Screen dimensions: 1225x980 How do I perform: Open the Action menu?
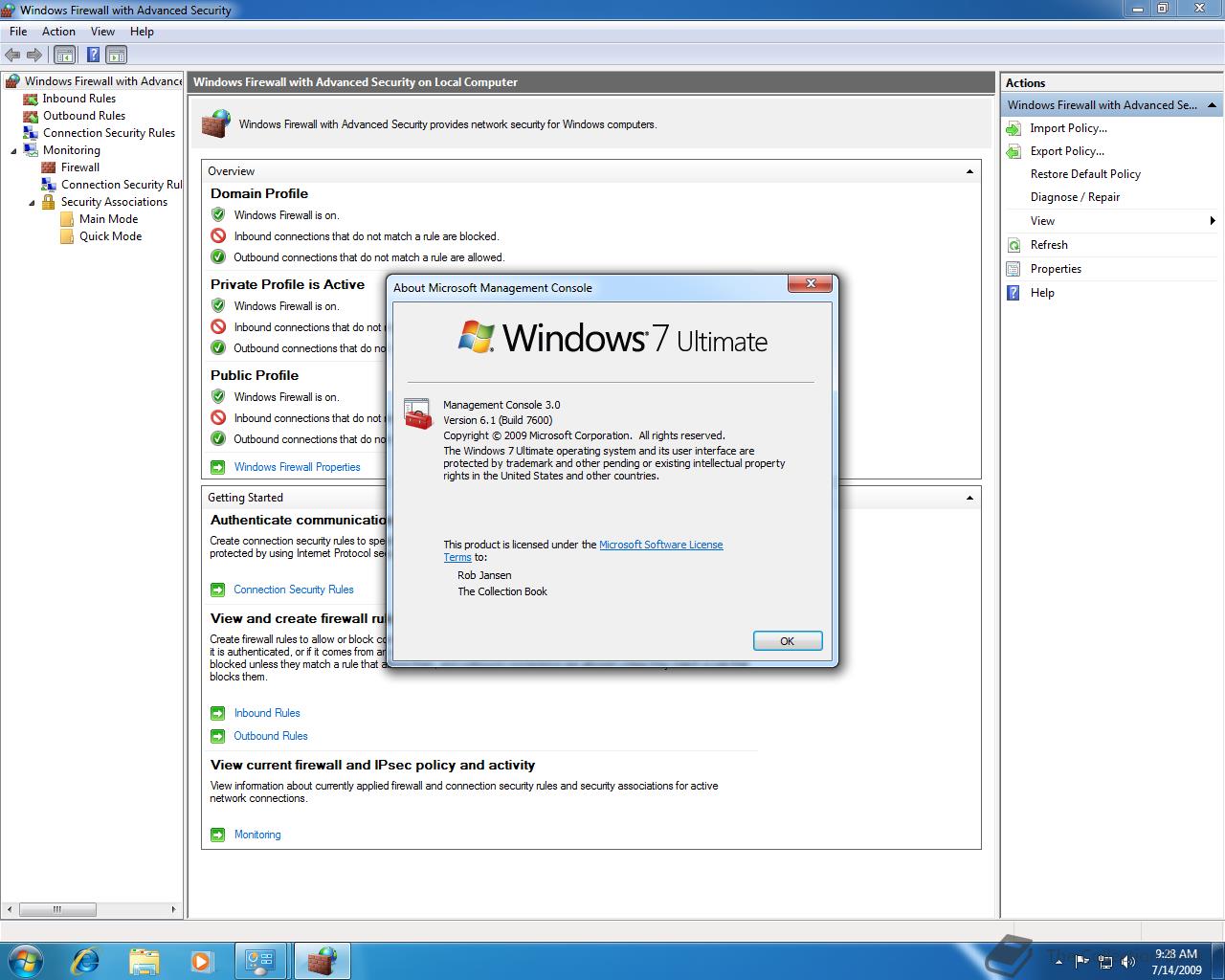point(58,32)
